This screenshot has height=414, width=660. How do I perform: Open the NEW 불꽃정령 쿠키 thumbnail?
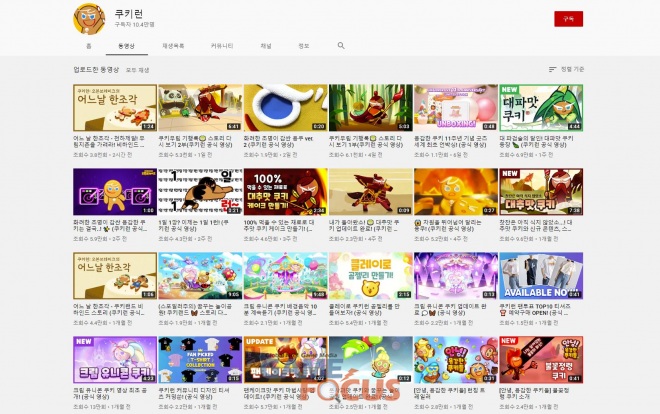541,360
